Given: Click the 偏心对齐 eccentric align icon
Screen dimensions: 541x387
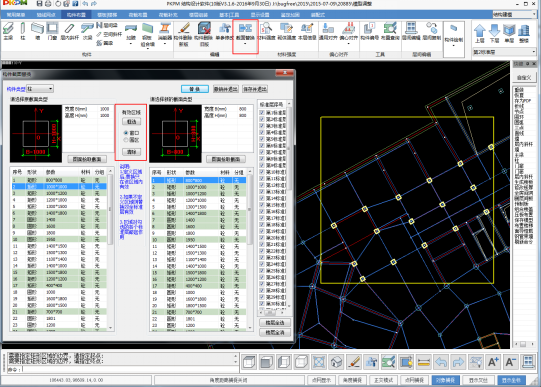Looking at the screenshot, I should (348, 29).
